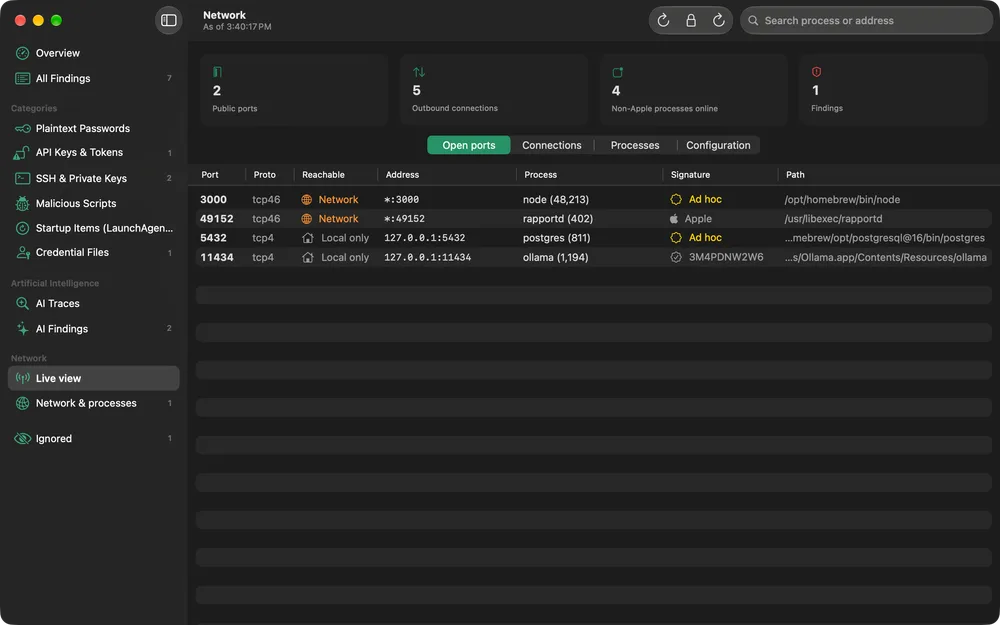Sort by the Reachable column header

point(323,175)
